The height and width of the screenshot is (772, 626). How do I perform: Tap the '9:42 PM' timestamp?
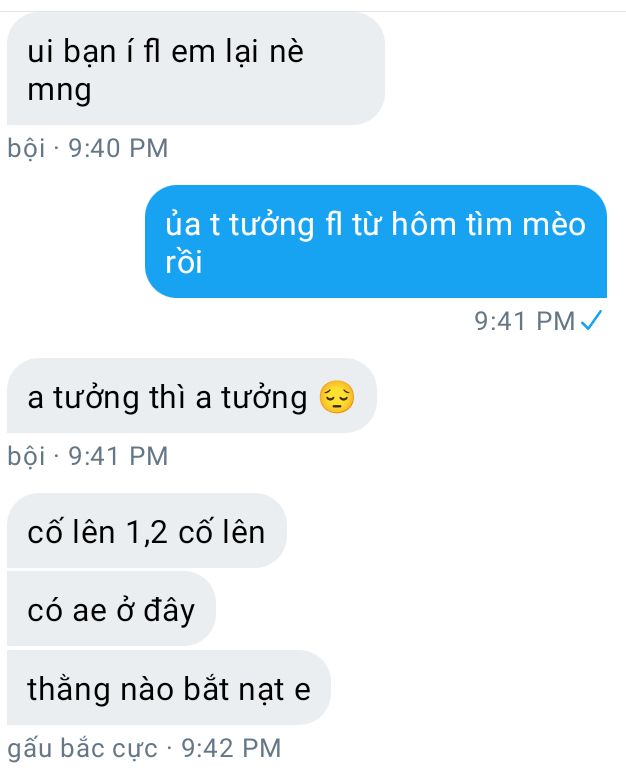pyautogui.click(x=231, y=748)
